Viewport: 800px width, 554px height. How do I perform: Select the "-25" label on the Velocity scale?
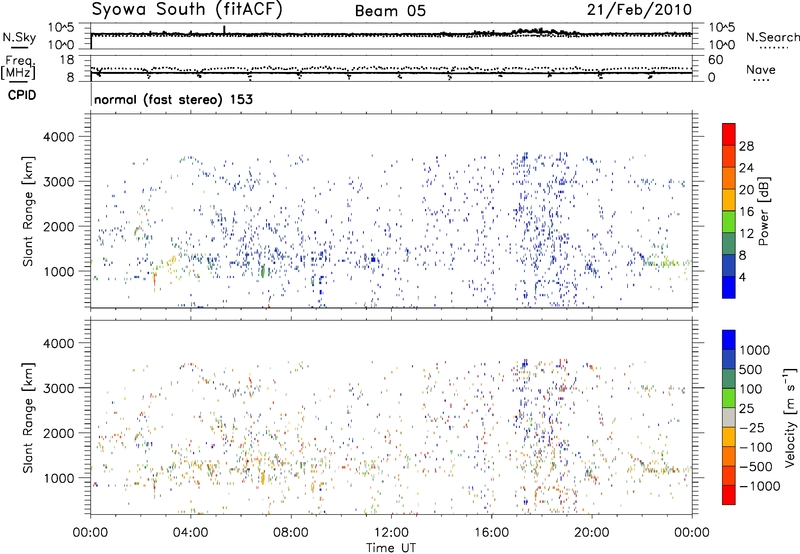752,428
